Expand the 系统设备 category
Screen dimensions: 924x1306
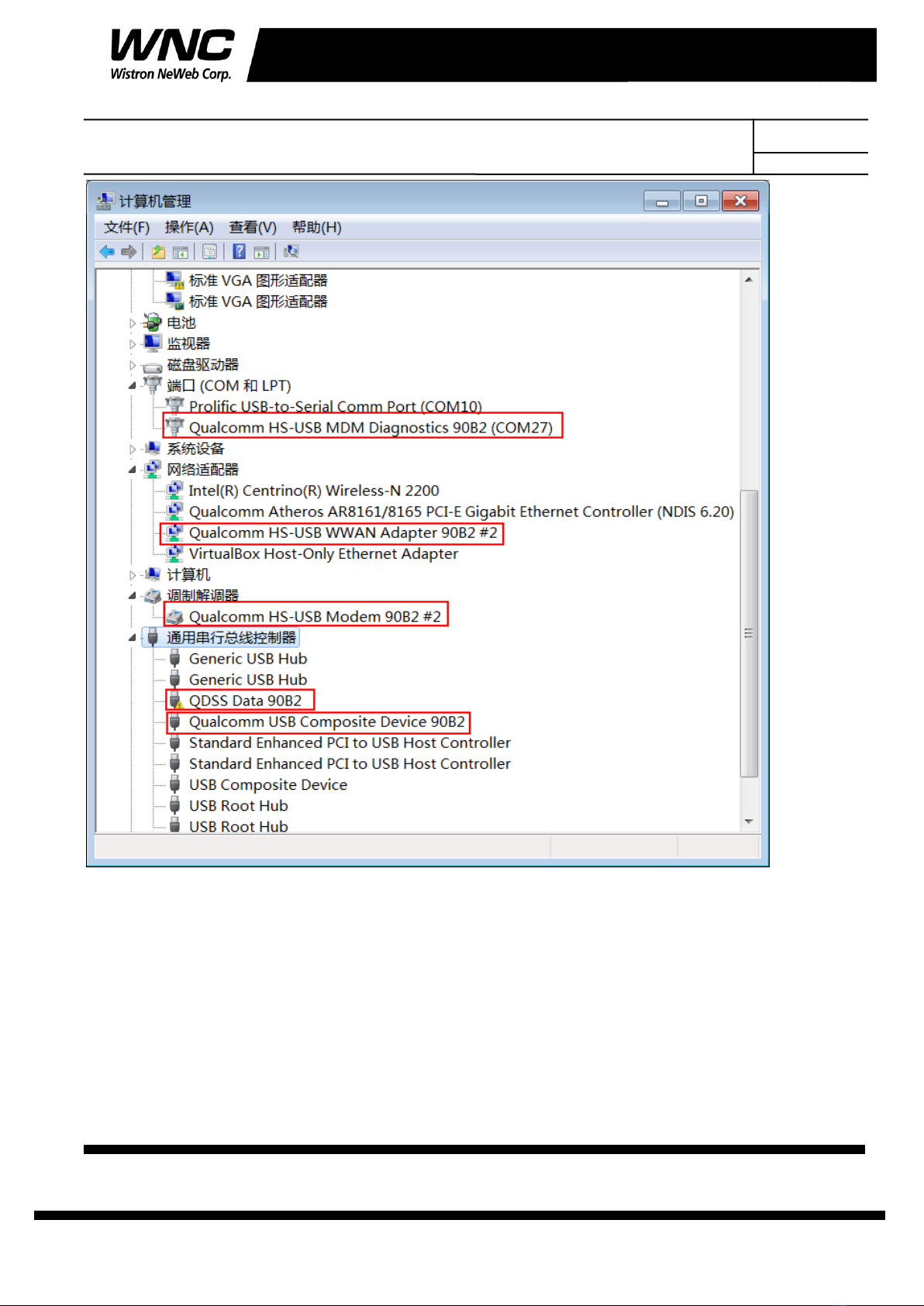tap(133, 450)
